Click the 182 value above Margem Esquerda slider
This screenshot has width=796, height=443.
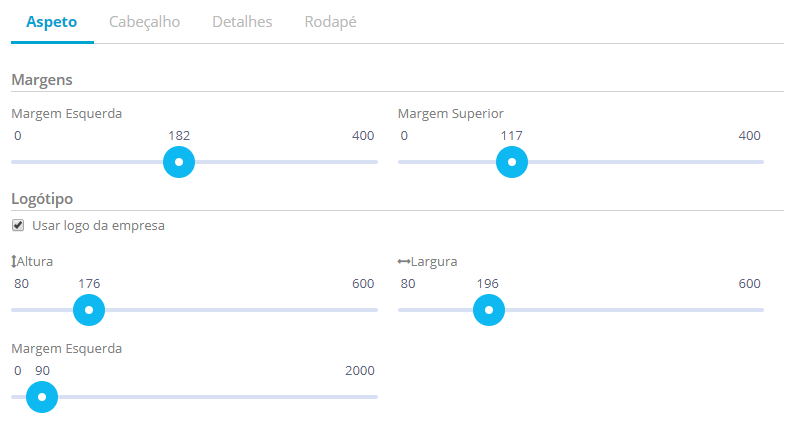[179, 135]
